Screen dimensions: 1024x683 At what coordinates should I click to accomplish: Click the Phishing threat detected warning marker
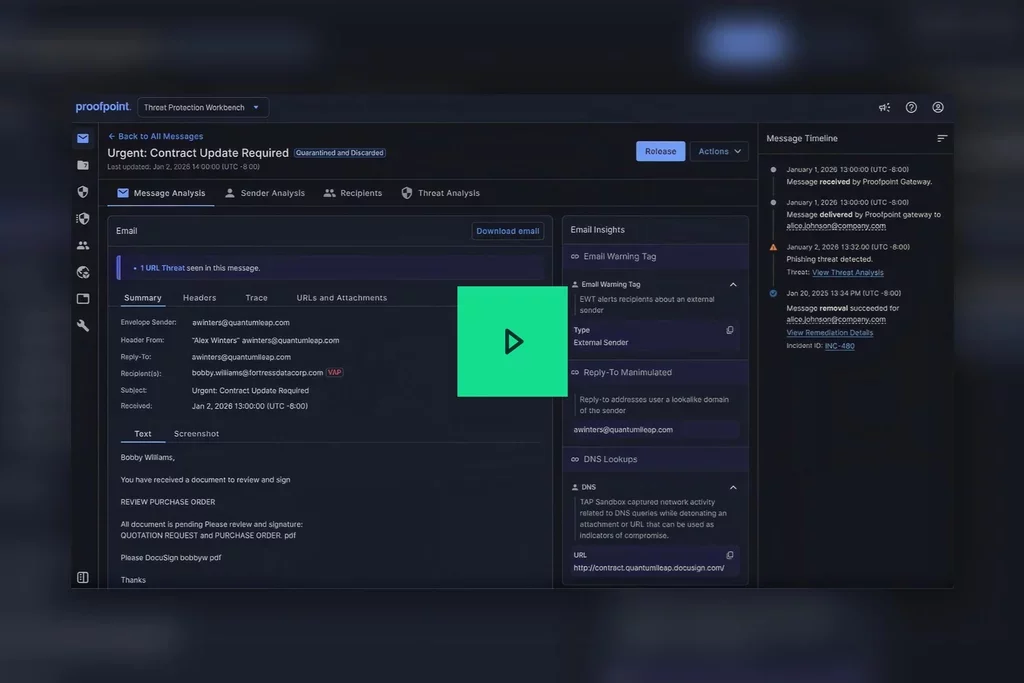pyautogui.click(x=773, y=247)
